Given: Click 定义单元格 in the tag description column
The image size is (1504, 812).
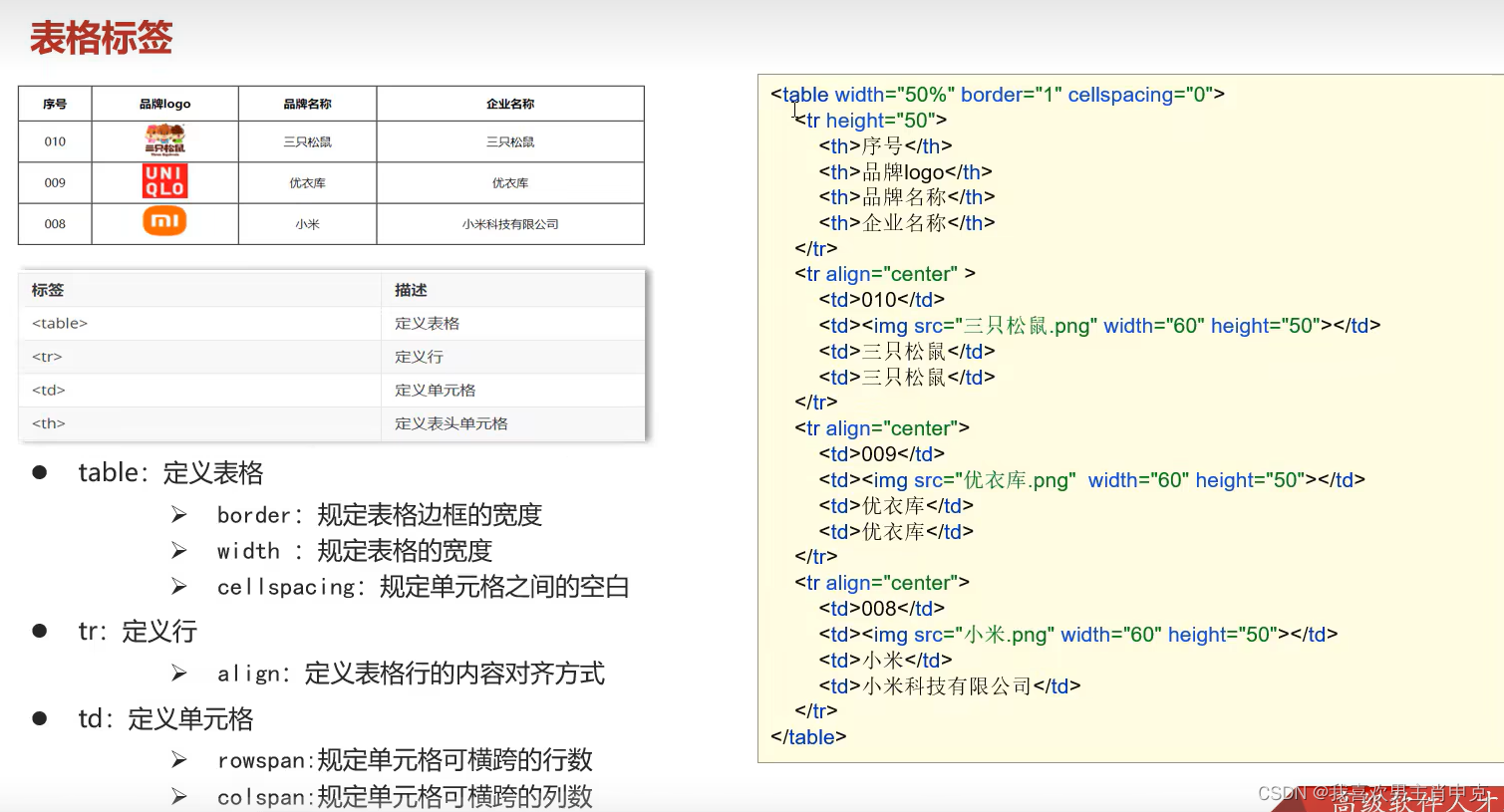Looking at the screenshot, I should (513, 390).
